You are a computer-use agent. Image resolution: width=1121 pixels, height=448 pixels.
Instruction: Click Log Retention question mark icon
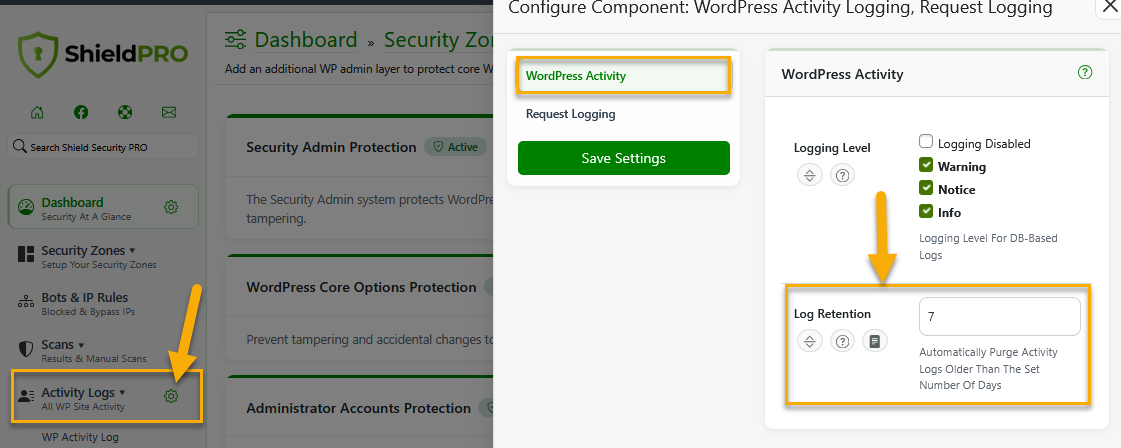click(842, 342)
